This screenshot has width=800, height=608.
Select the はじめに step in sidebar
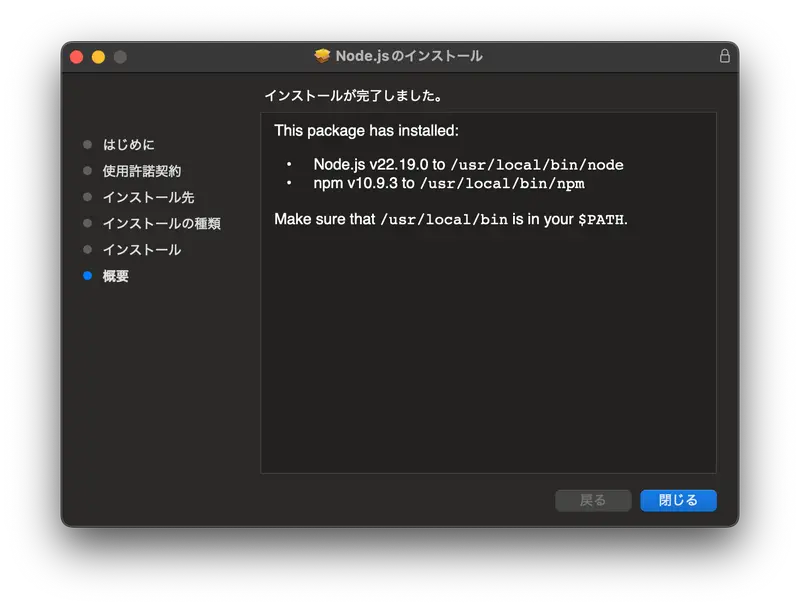coord(129,145)
